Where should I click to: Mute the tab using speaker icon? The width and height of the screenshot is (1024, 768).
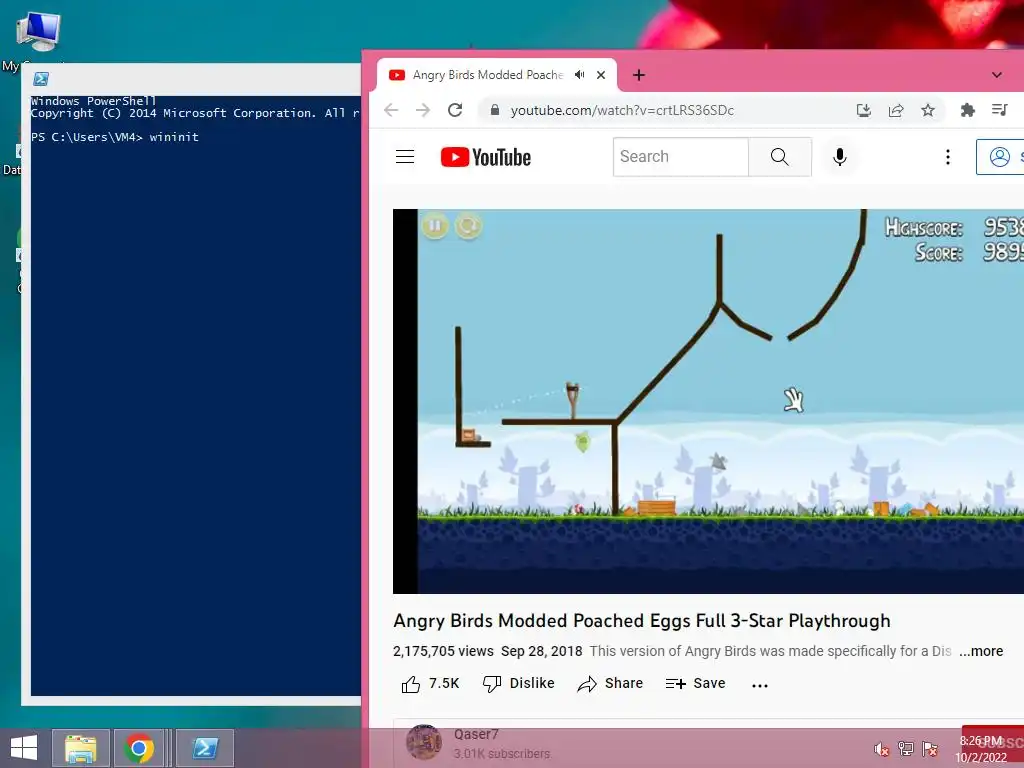(x=579, y=75)
